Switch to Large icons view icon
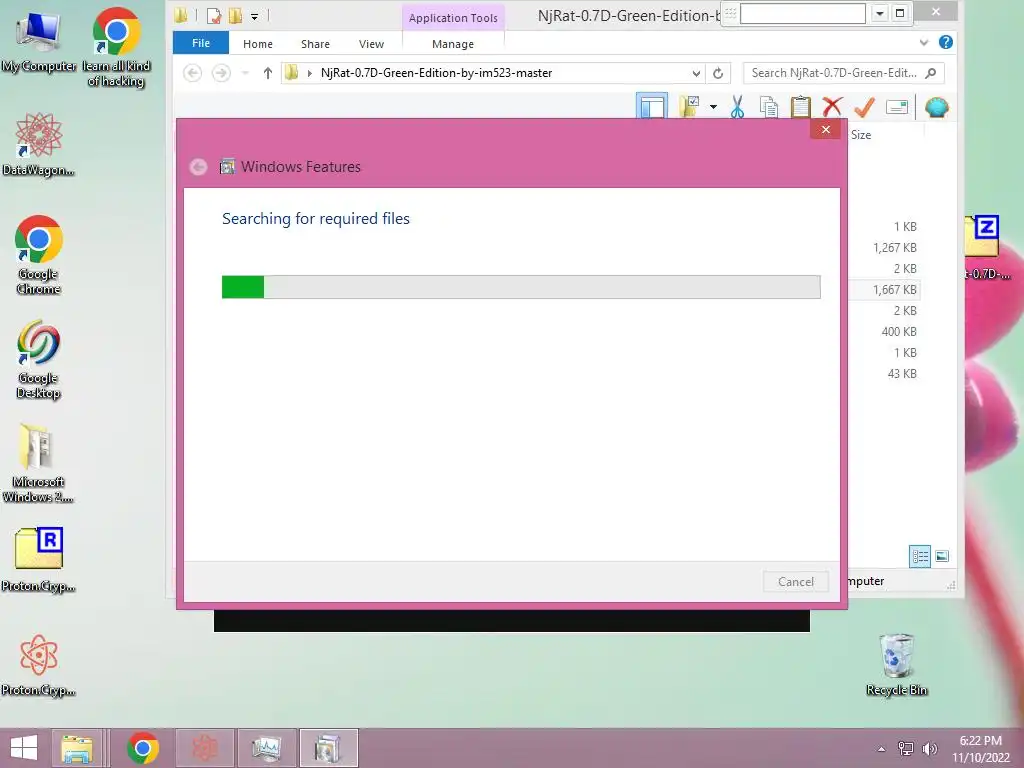1024x768 pixels. pos(942,556)
